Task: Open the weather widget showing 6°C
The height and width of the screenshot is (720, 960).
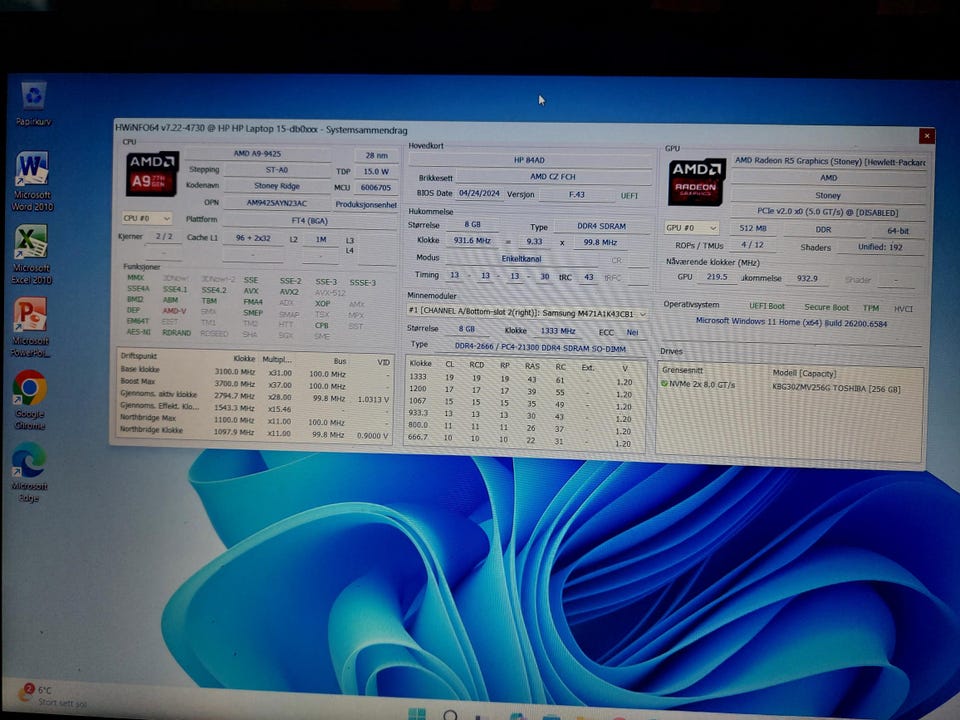Action: (52, 695)
